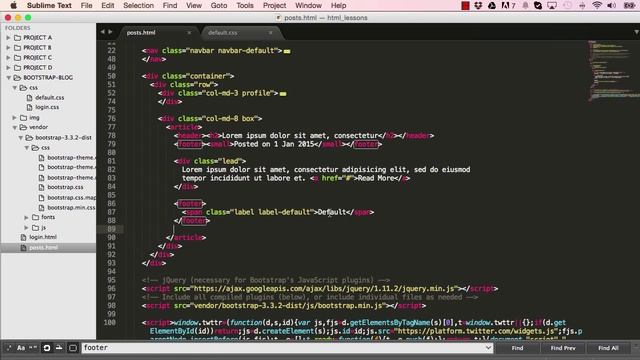Open default.css in the sidebar

[x=49, y=98]
